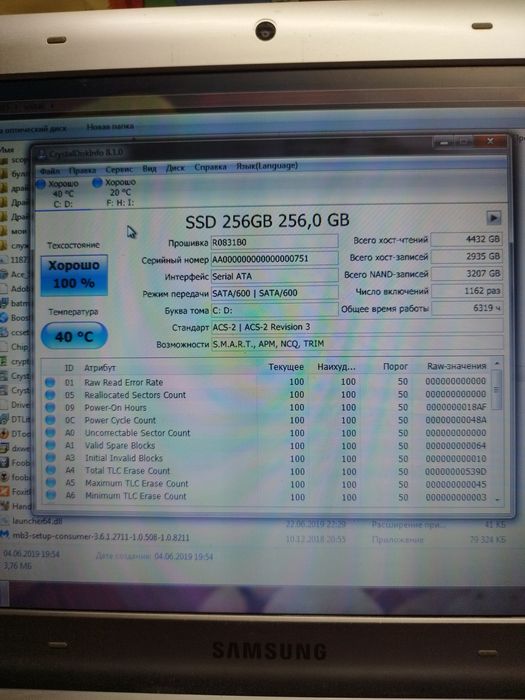Click the status dot for attribute 05
The image size is (525, 700).
point(50,395)
